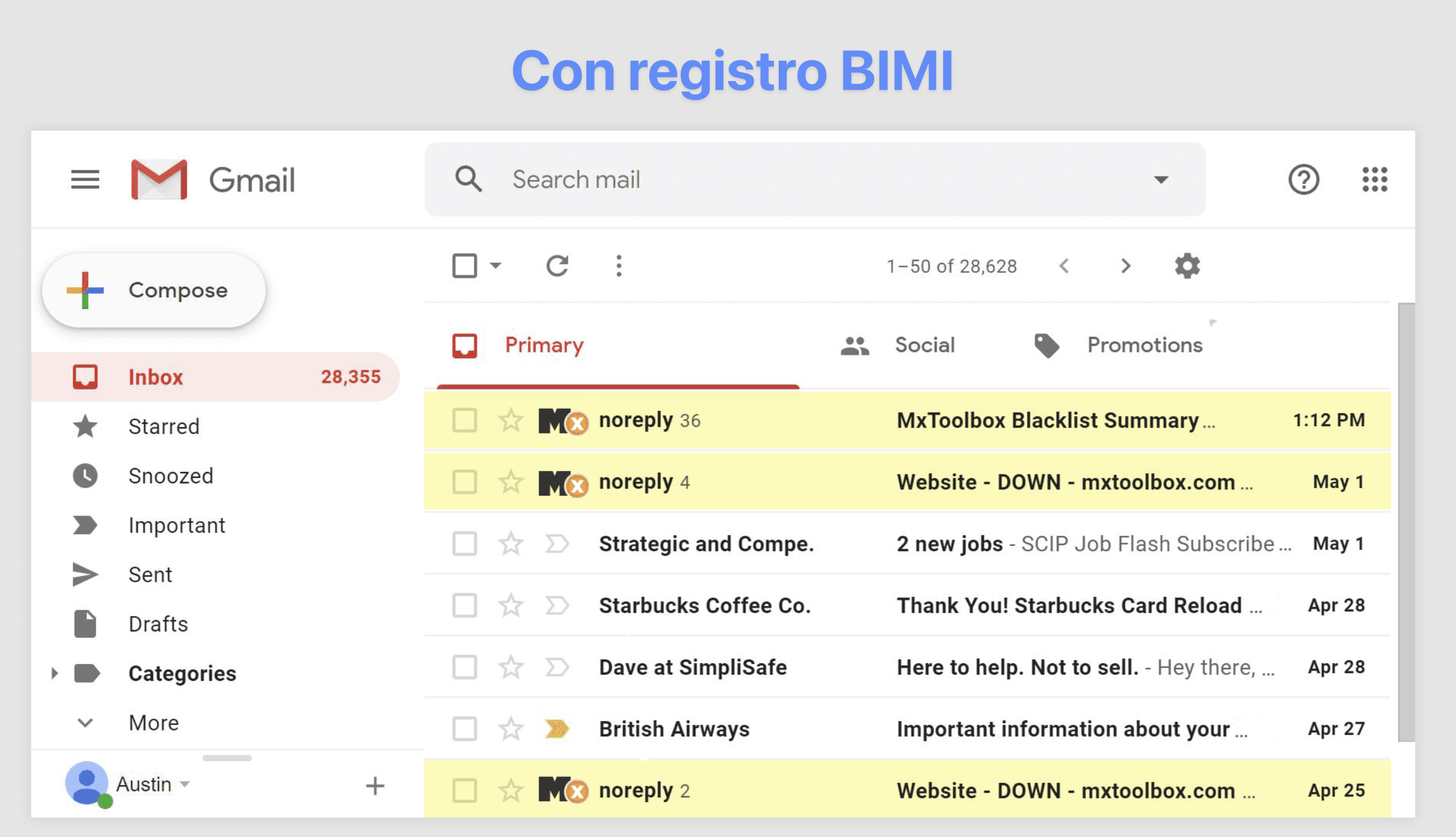Image resolution: width=1456 pixels, height=837 pixels.
Task: Toggle importance marker on Strategic and Compe. email
Action: [x=557, y=544]
